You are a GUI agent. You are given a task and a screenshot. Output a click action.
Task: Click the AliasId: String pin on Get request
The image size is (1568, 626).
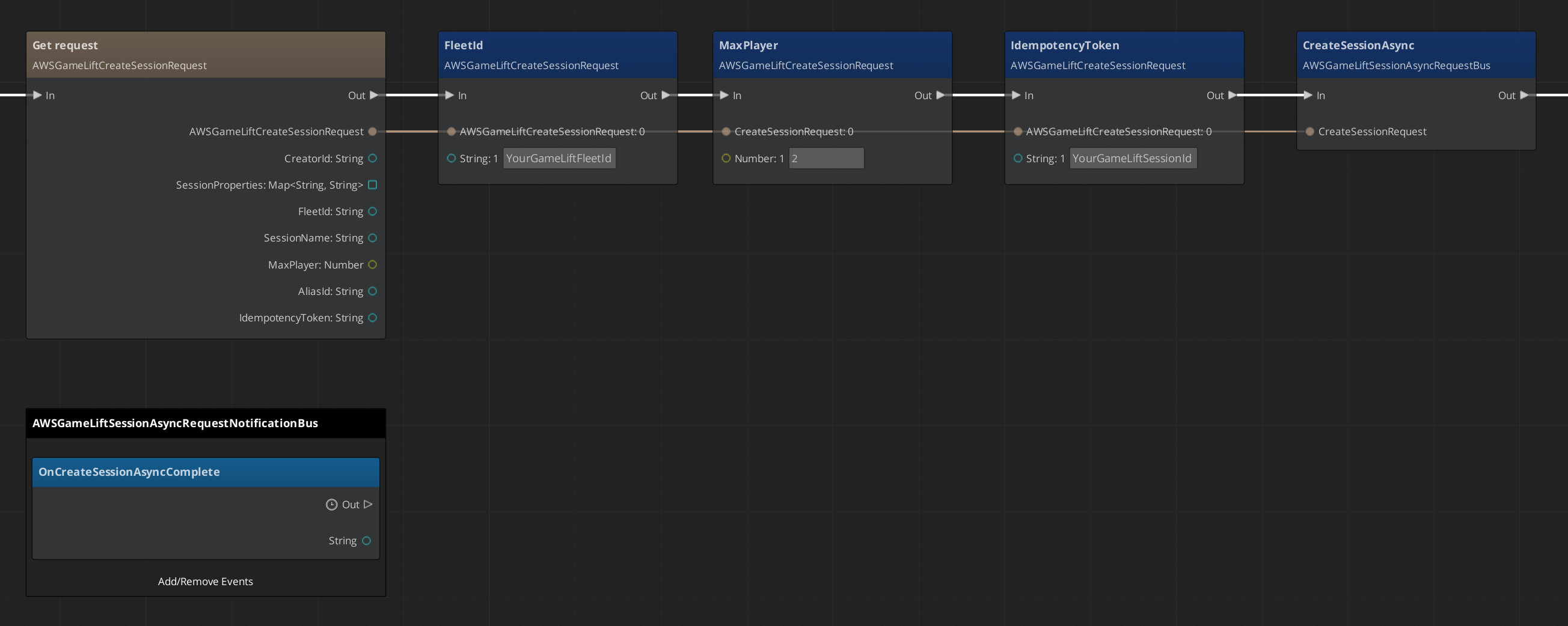click(372, 291)
